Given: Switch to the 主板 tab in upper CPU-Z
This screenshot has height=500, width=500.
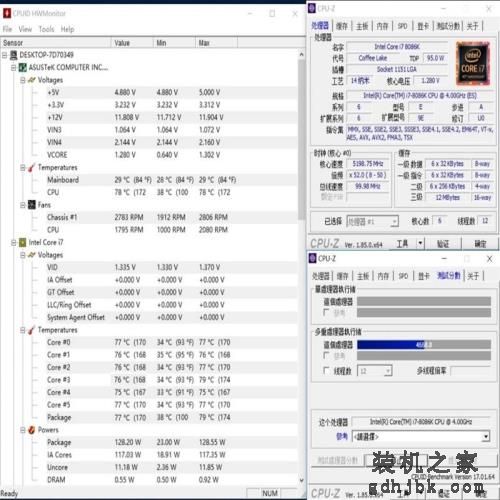Looking at the screenshot, I should tap(362, 26).
